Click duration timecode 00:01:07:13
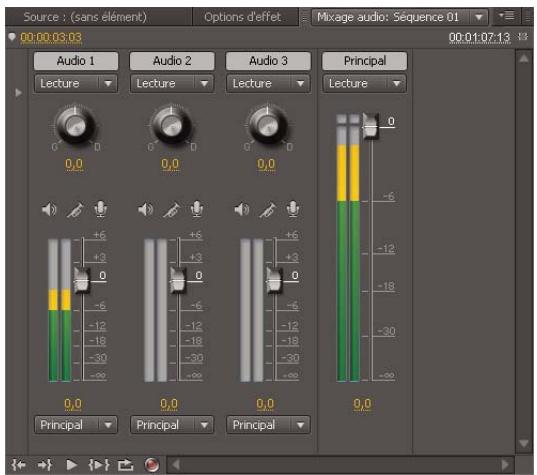 point(479,37)
